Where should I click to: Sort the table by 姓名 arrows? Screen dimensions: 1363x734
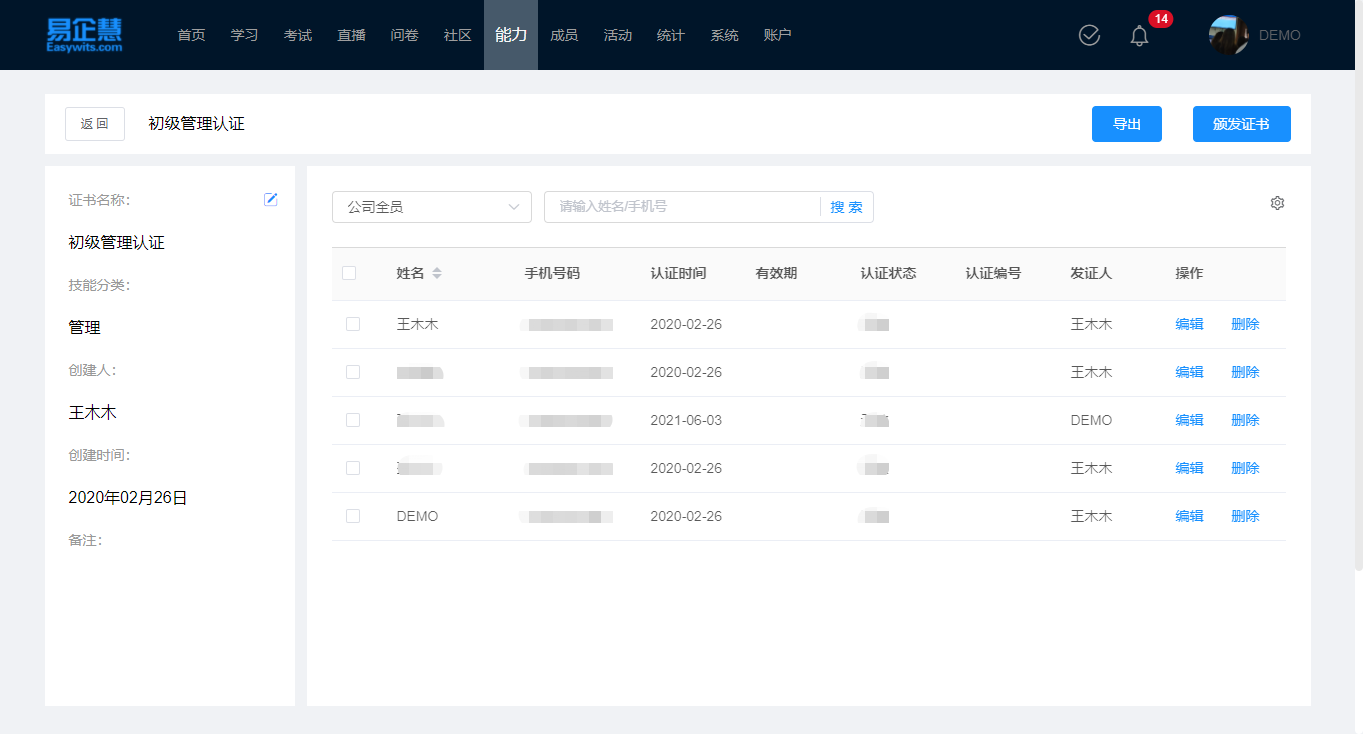(437, 274)
